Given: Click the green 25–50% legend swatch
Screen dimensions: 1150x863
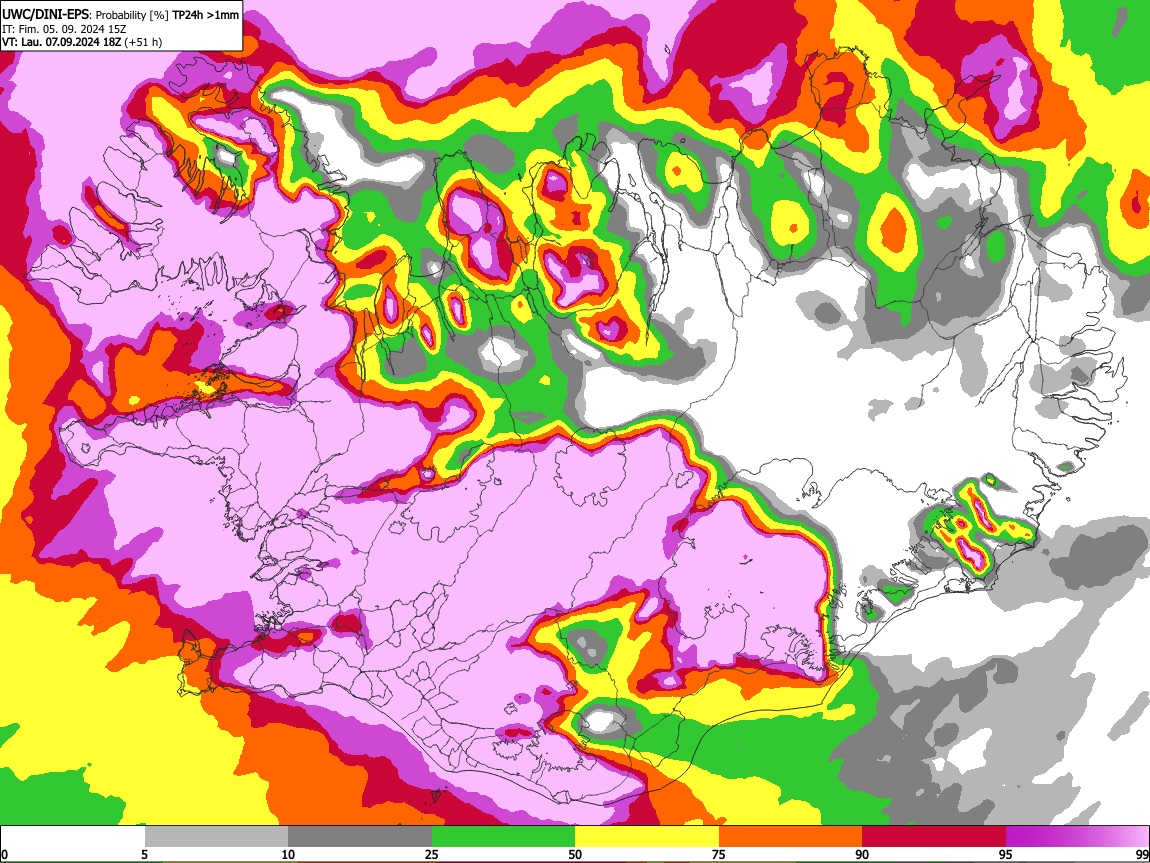Looking at the screenshot, I should 503,837.
